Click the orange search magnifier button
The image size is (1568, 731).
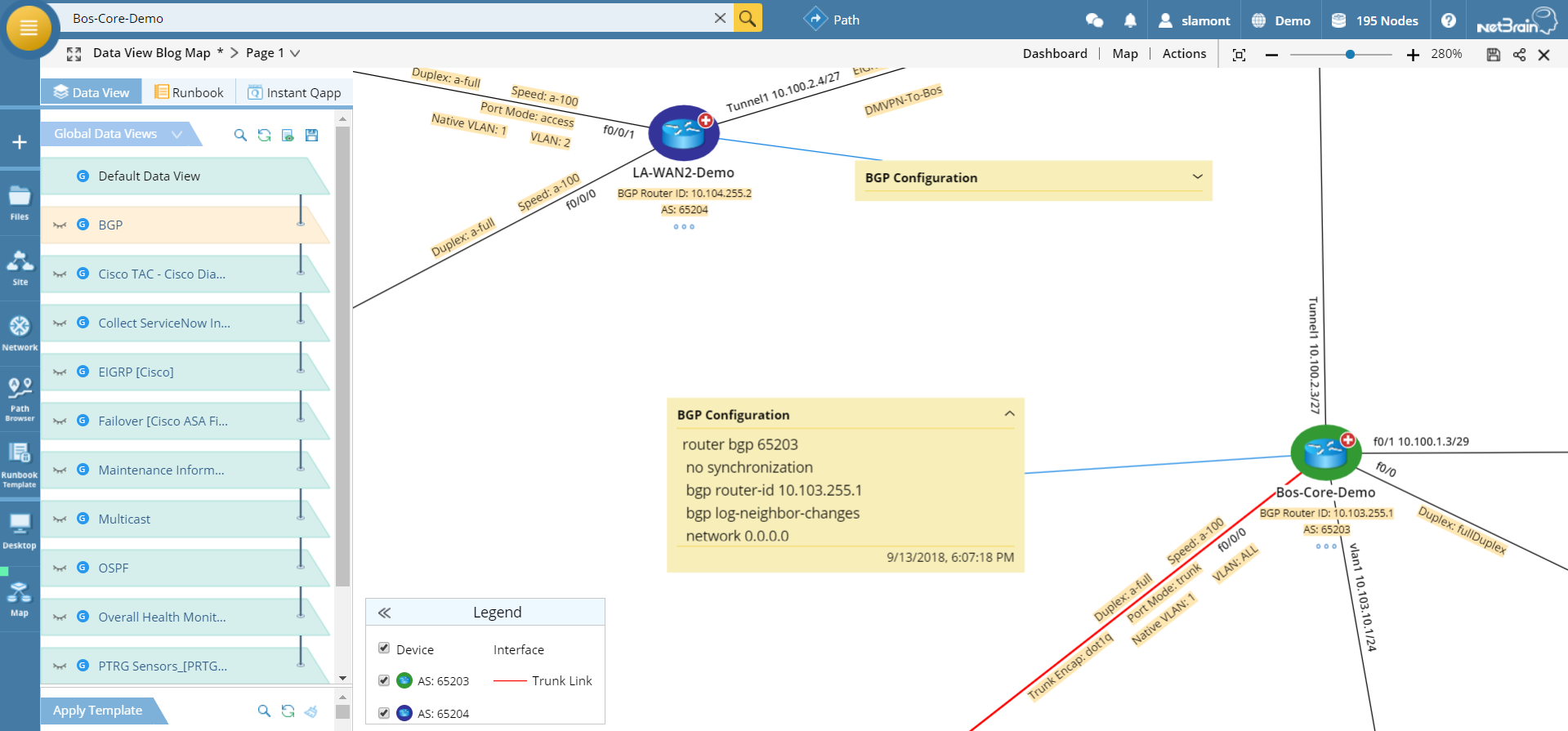[x=748, y=18]
